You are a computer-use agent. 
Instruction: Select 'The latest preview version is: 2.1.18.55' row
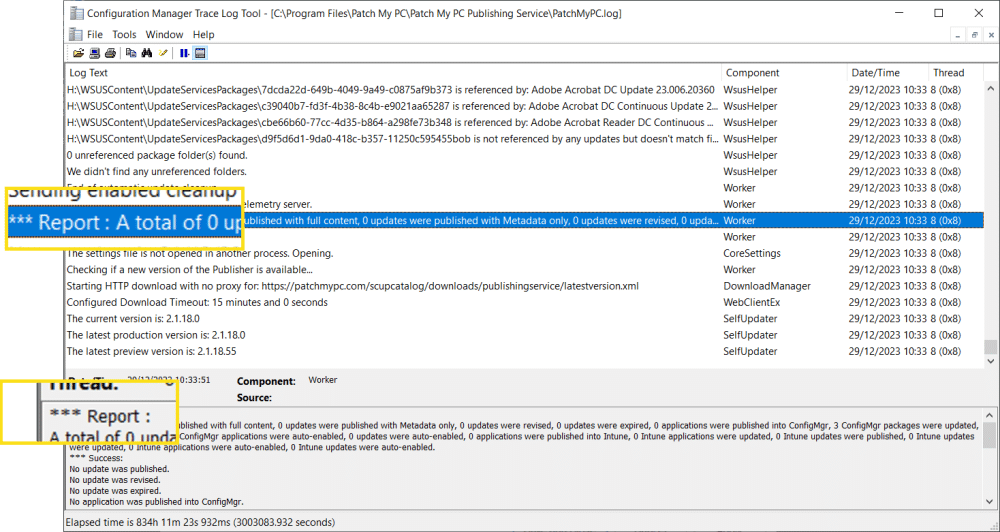[524, 351]
